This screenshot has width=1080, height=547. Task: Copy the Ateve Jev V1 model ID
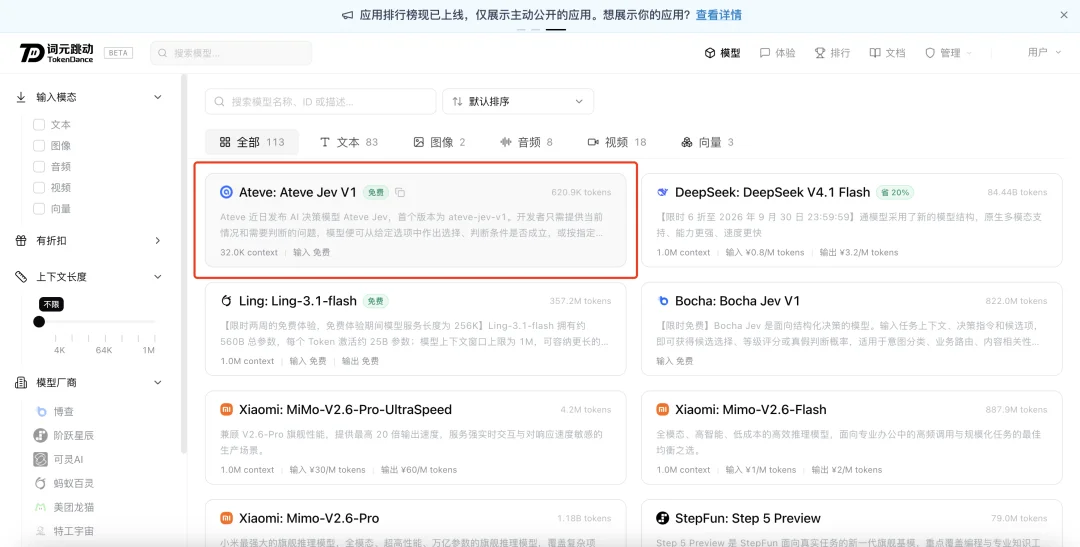[400, 193]
